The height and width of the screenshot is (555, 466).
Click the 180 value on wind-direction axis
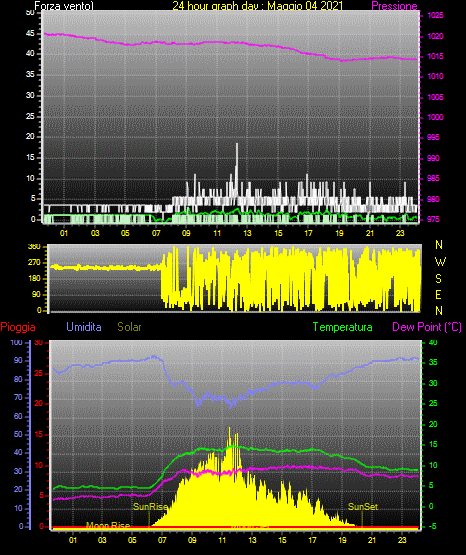(x=34, y=278)
